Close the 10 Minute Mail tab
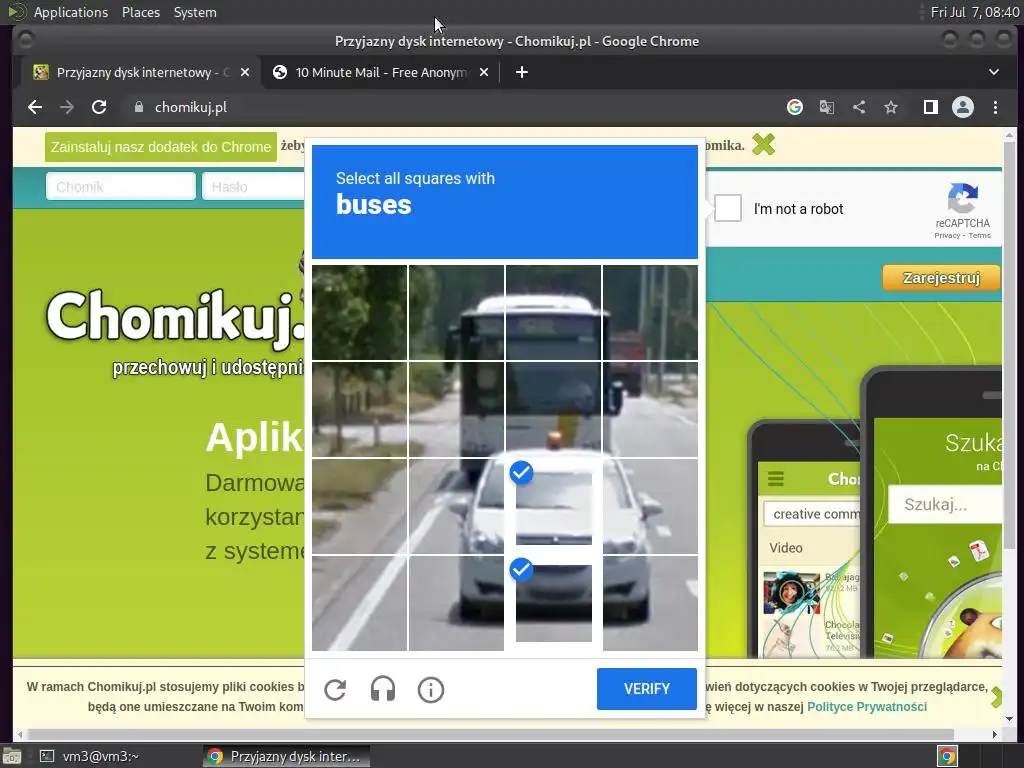 pos(484,72)
